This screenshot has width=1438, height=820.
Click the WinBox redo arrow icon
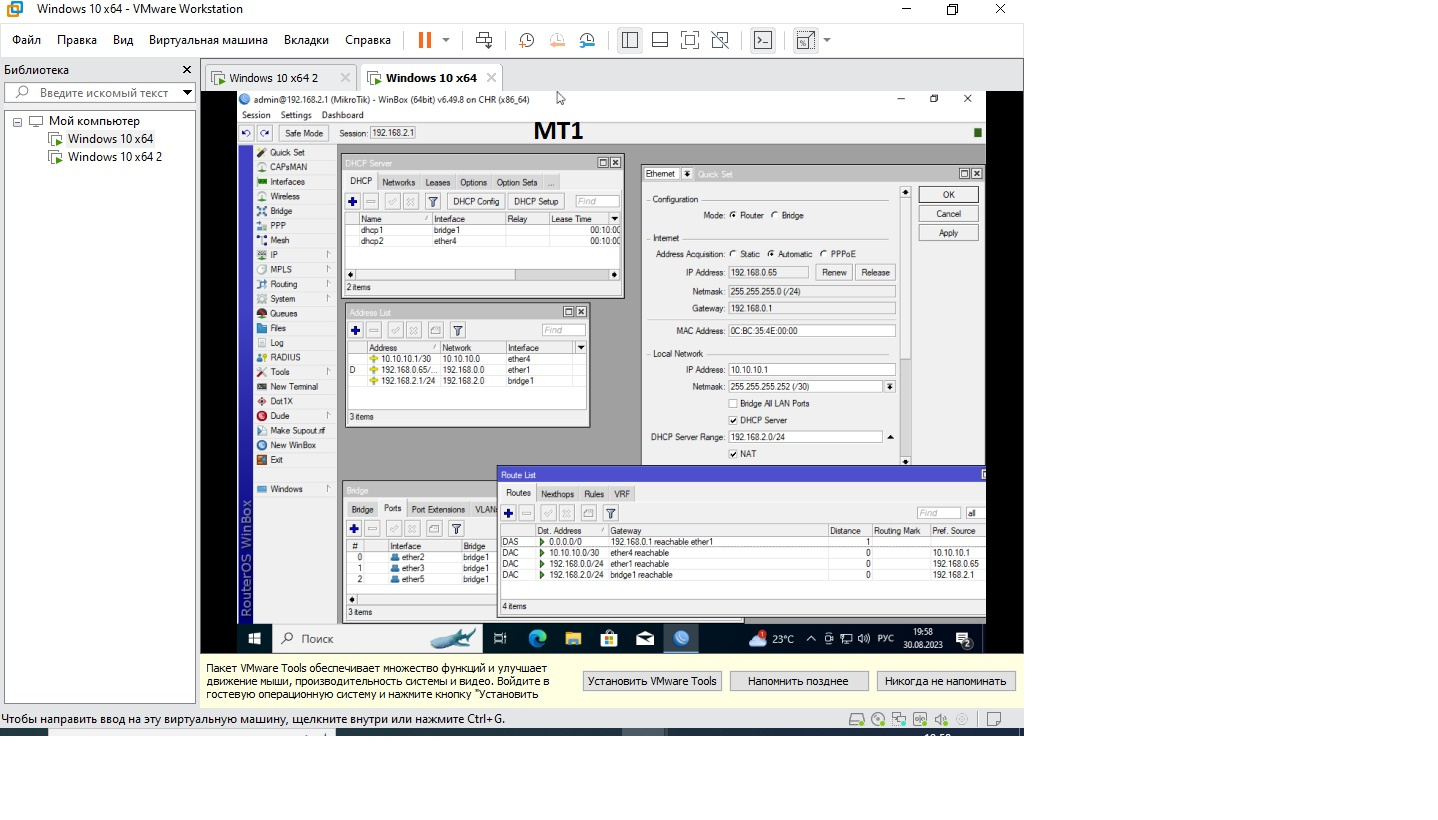coord(264,133)
